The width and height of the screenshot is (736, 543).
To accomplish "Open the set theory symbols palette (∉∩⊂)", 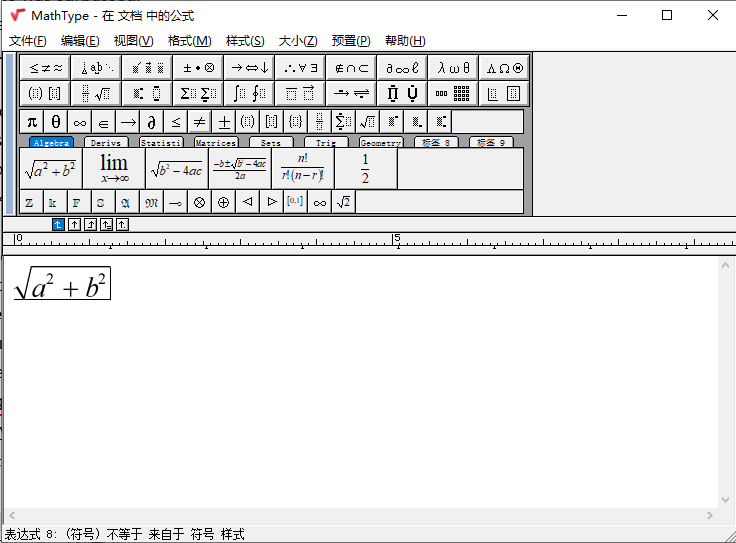I will [352, 68].
